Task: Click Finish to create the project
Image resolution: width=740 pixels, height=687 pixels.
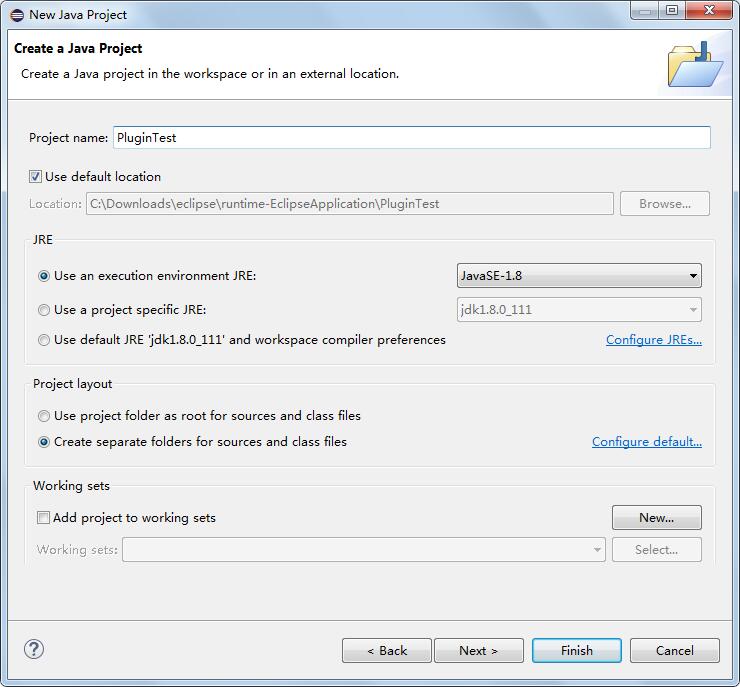Action: (577, 651)
